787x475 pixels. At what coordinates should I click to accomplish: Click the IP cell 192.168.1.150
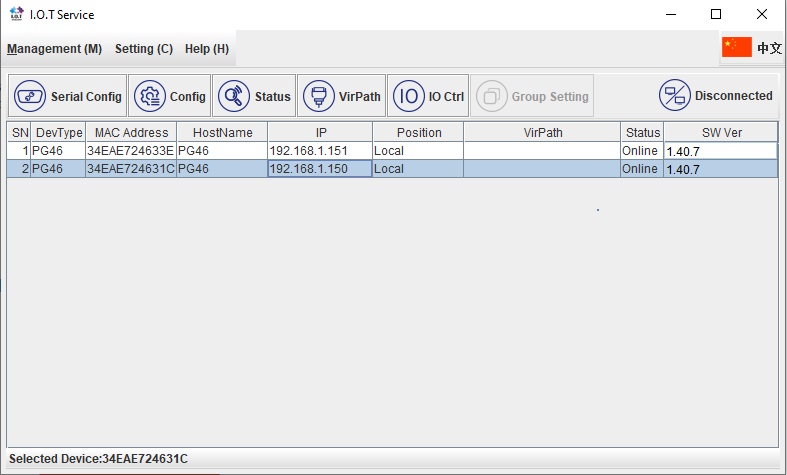point(319,169)
